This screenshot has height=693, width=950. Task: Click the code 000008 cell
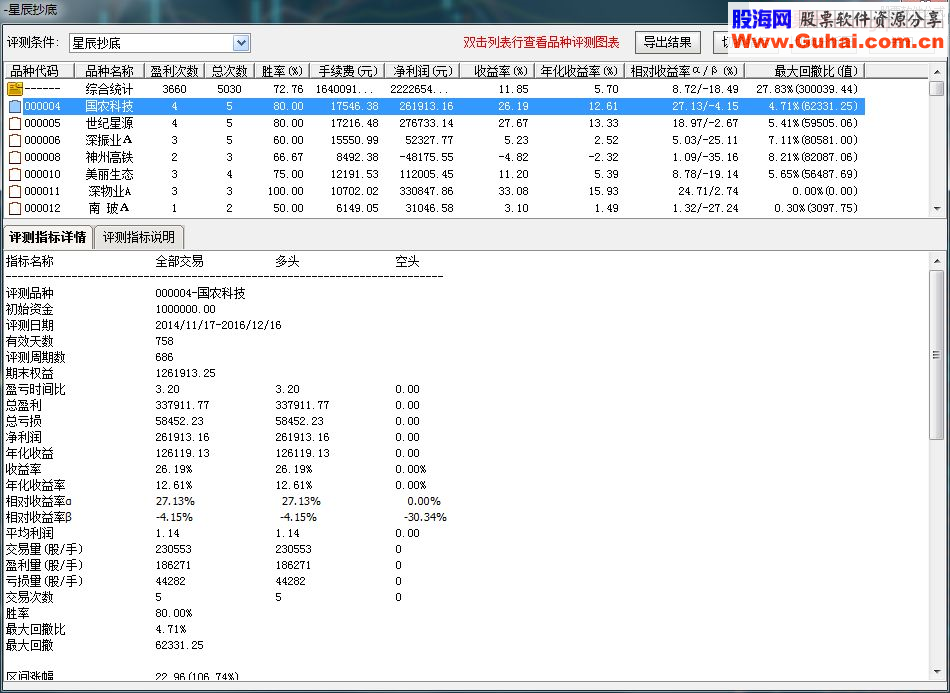(x=42, y=158)
